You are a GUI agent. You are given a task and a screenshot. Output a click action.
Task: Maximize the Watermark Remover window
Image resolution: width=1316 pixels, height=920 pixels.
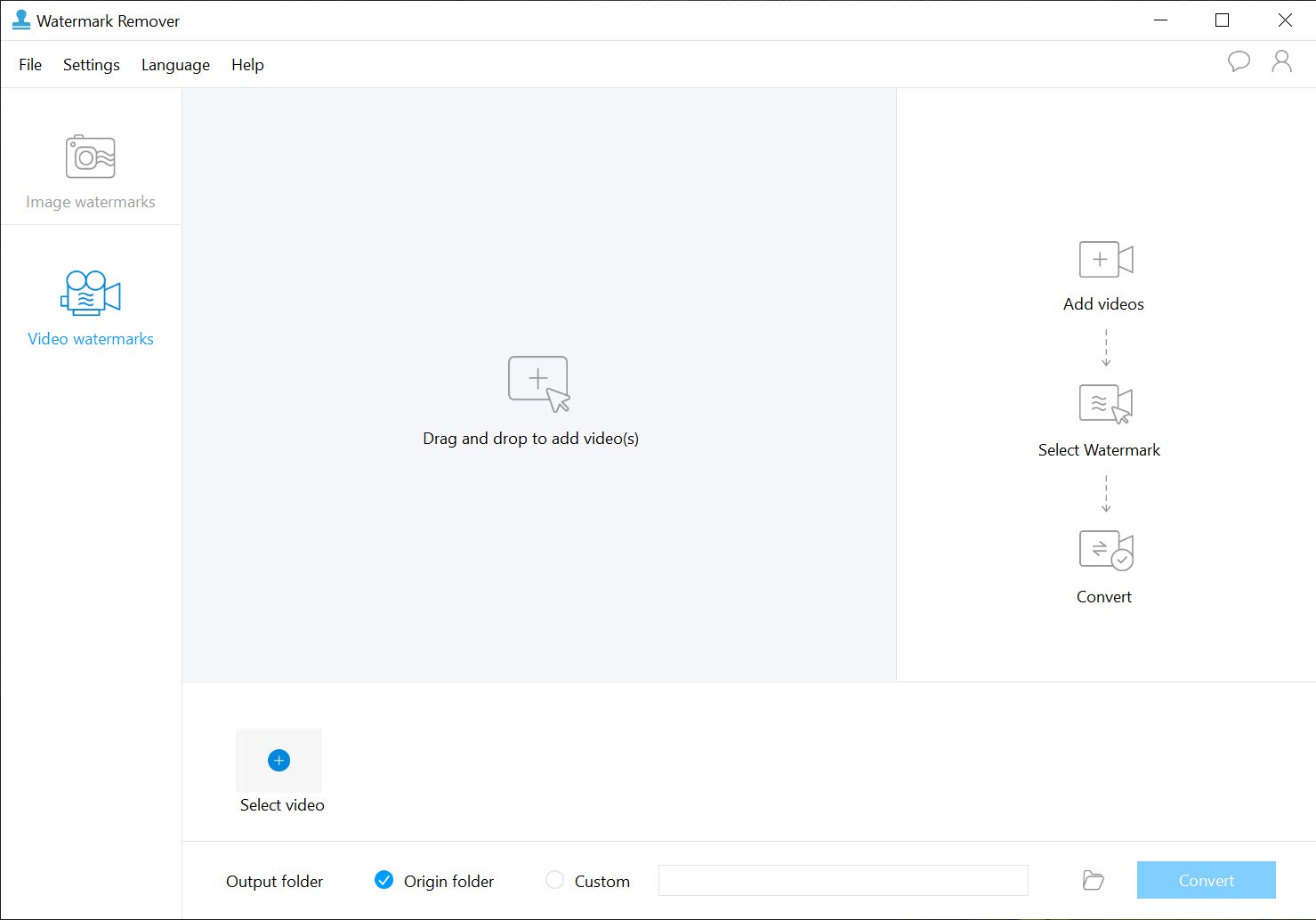click(x=1222, y=20)
